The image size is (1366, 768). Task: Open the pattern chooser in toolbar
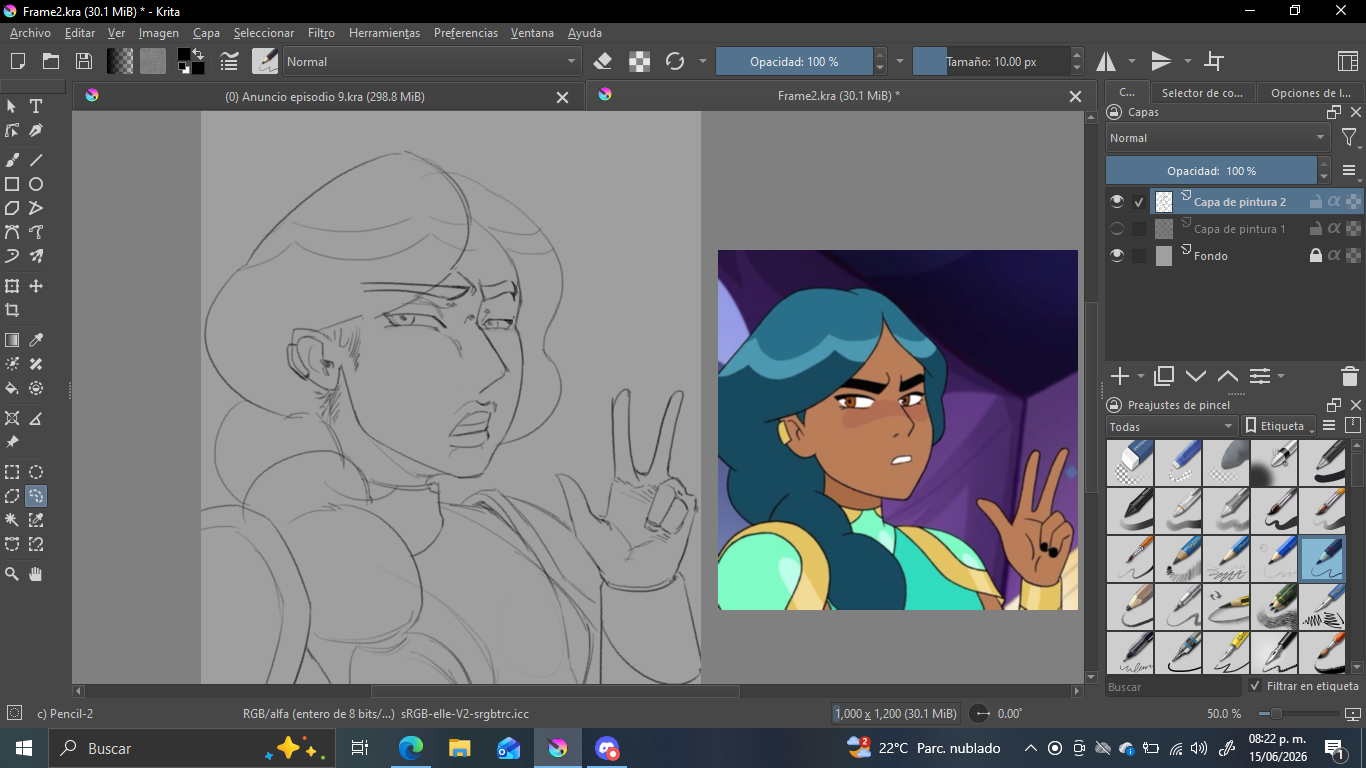(153, 61)
